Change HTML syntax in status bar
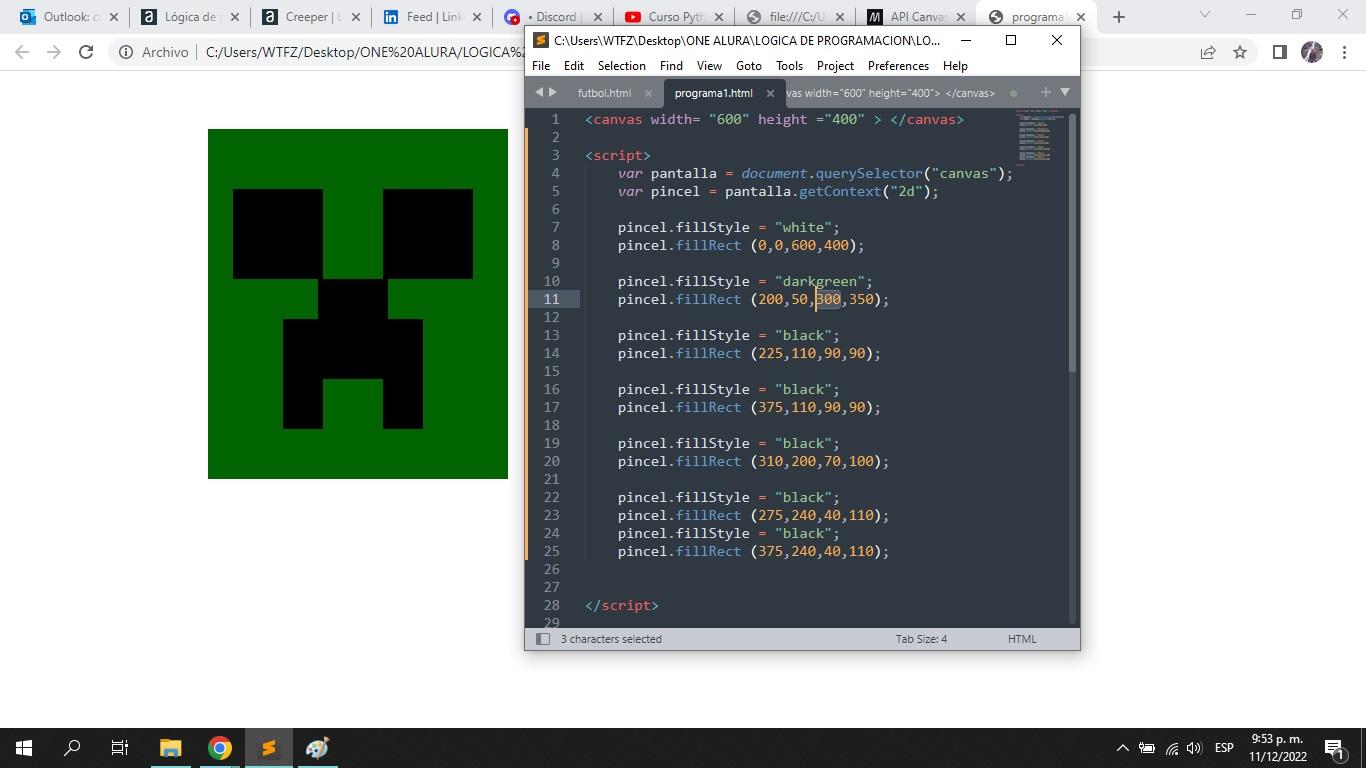This screenshot has width=1366, height=768. click(1022, 639)
